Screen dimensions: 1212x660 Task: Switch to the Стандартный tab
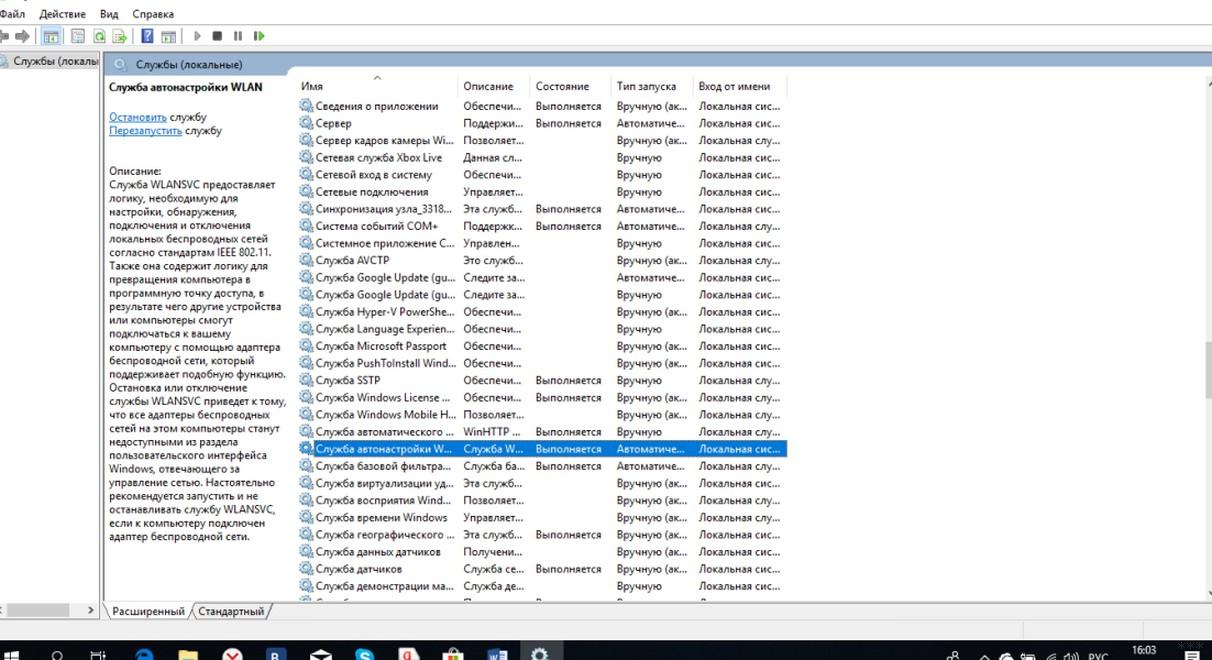click(x=231, y=611)
